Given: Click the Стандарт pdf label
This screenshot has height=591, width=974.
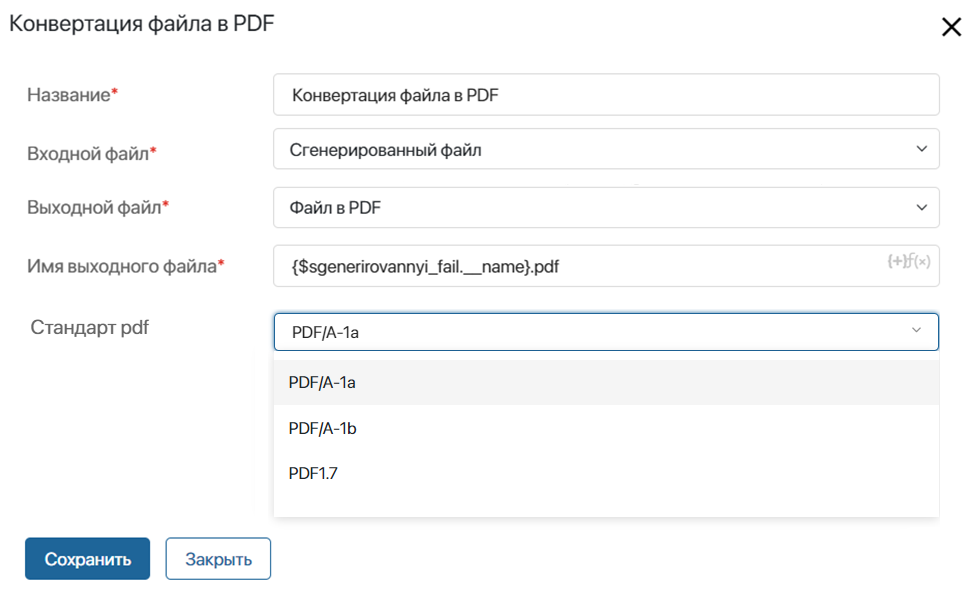Looking at the screenshot, I should [89, 328].
